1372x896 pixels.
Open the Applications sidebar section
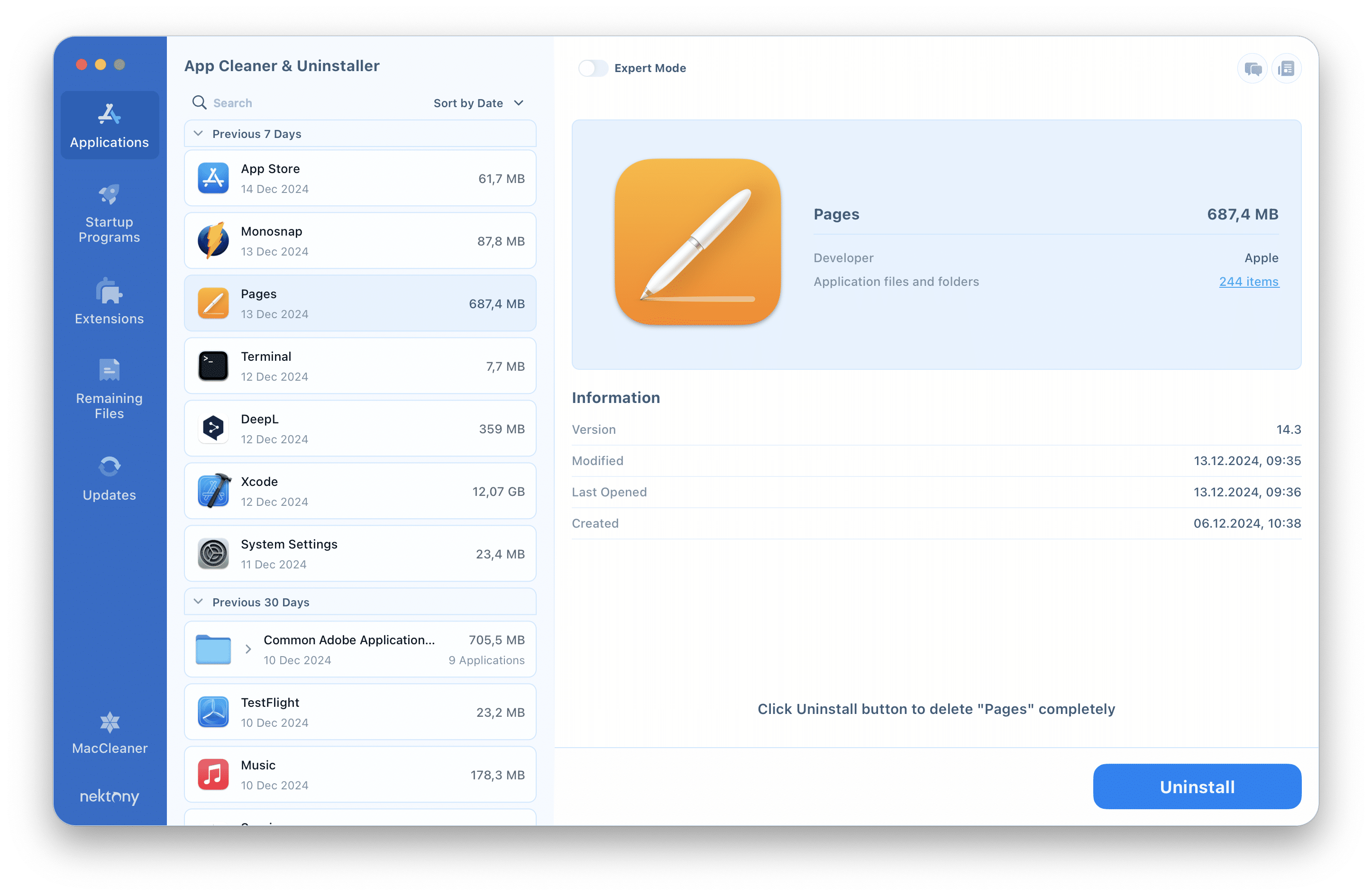(x=110, y=125)
